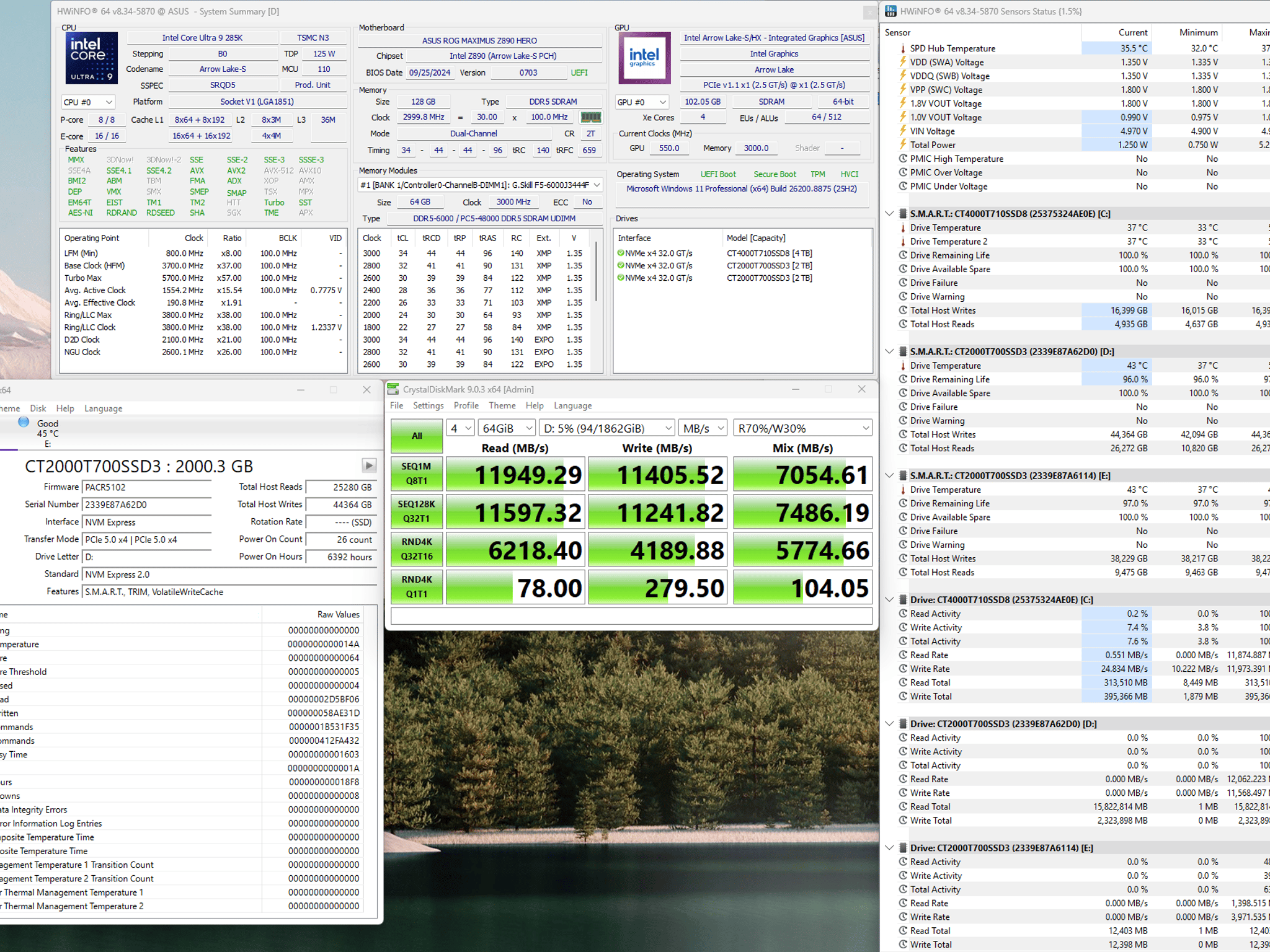Viewport: 1270px width, 952px height.
Task: Click the Firmware field PACR5102
Action: pyautogui.click(x=146, y=487)
